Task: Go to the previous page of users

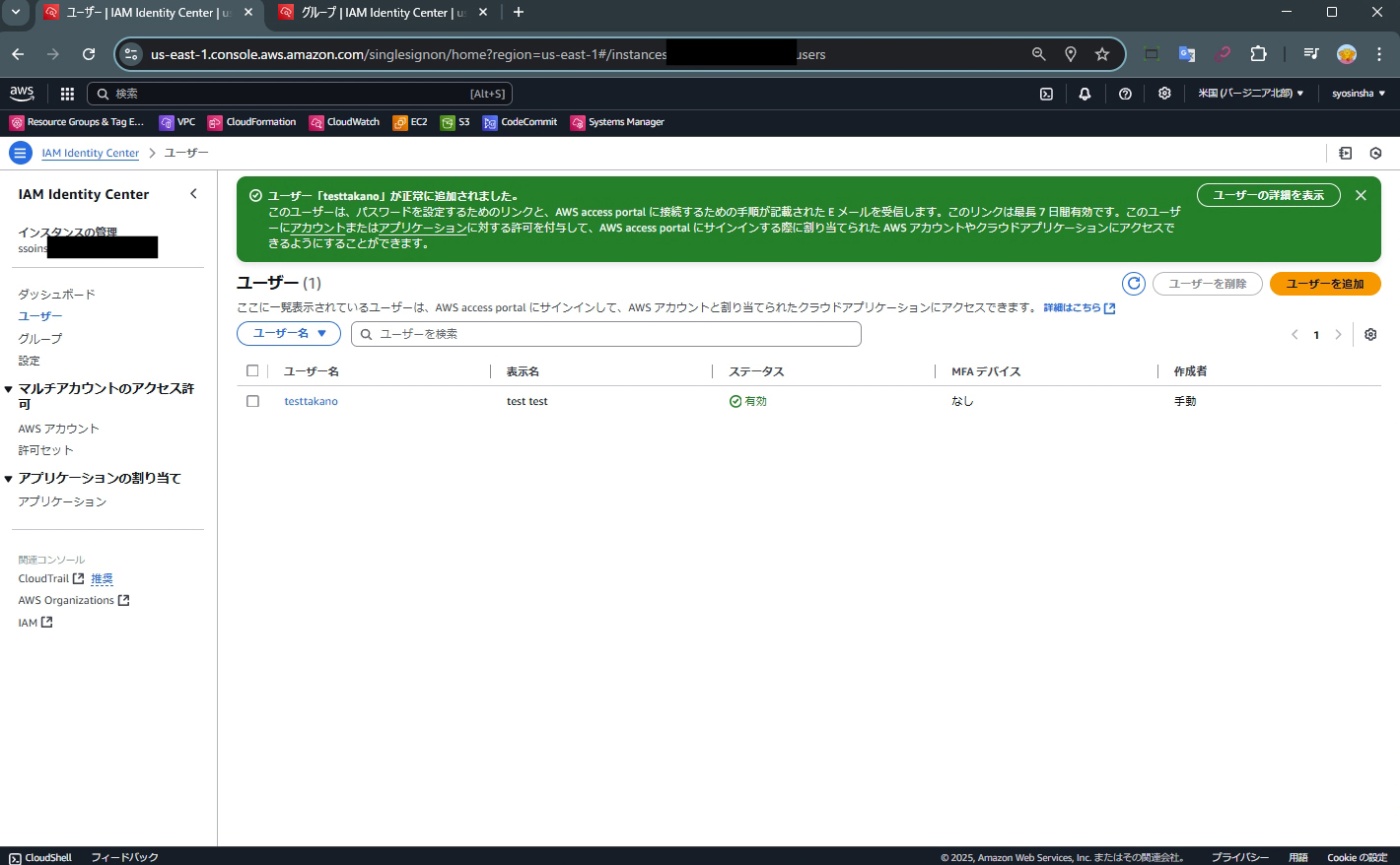Action: (1295, 334)
